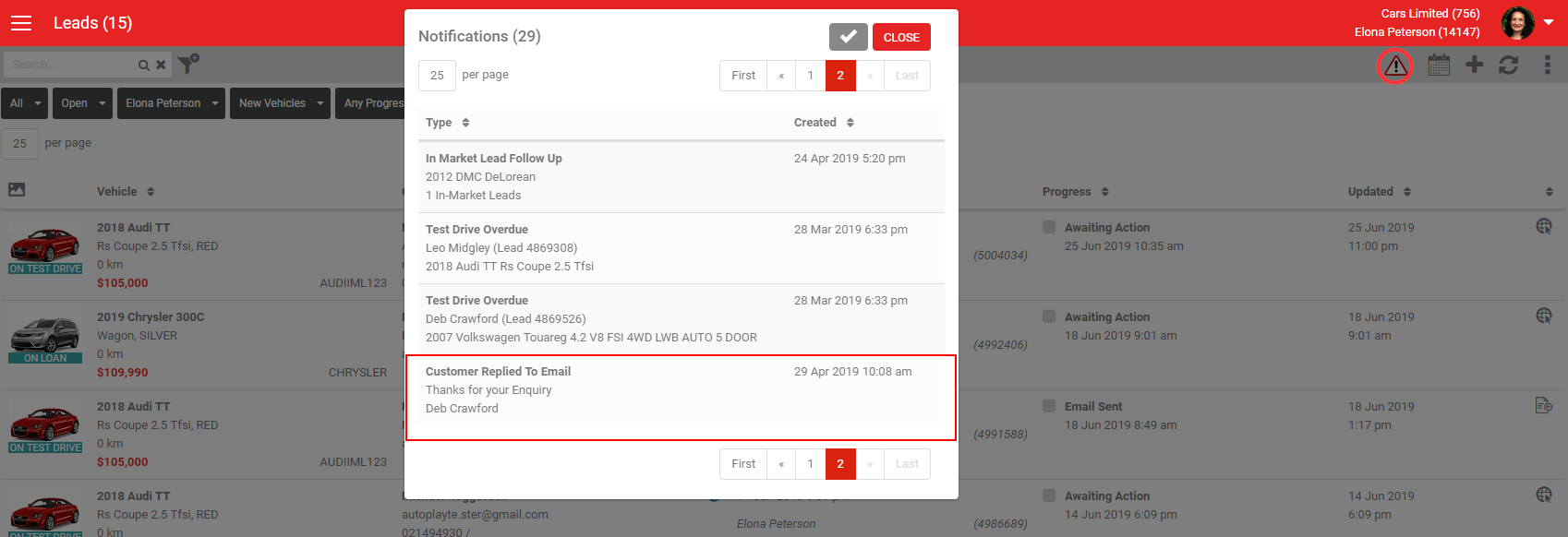Go to page 1 in top pagination

(x=811, y=76)
